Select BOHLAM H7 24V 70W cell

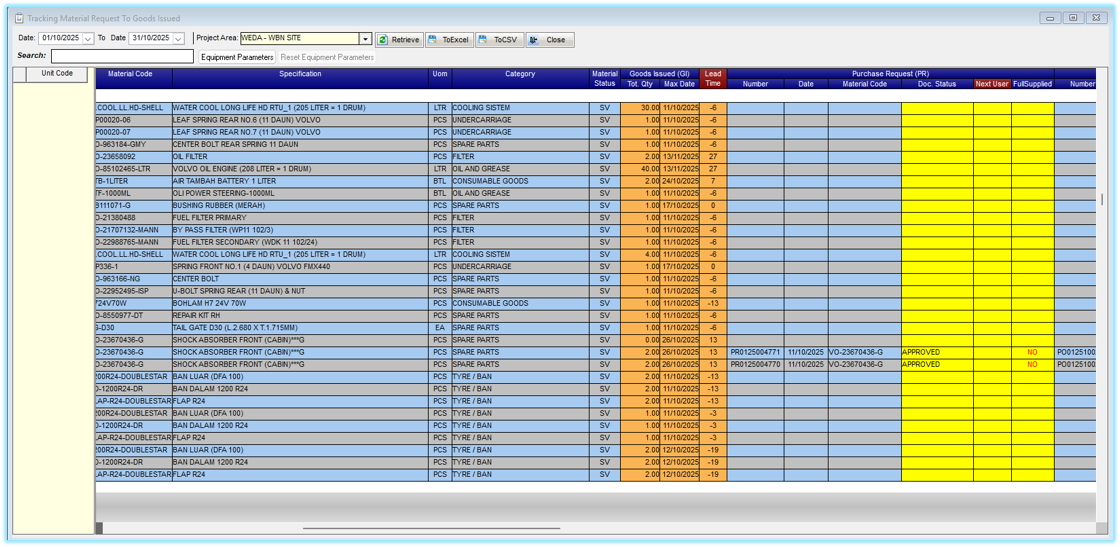pos(300,303)
